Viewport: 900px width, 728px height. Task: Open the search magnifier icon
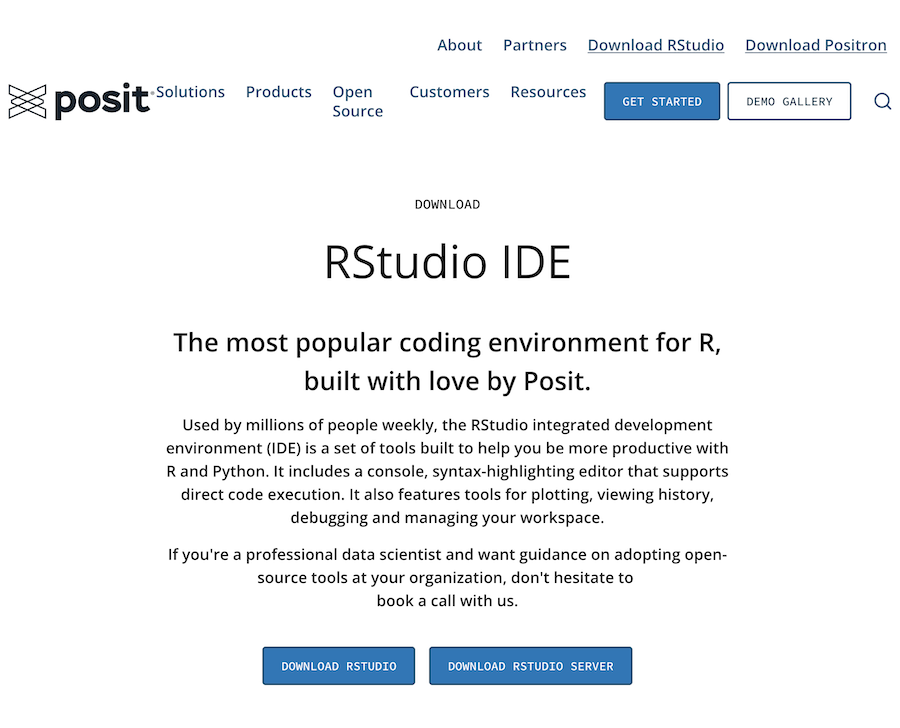tap(882, 101)
